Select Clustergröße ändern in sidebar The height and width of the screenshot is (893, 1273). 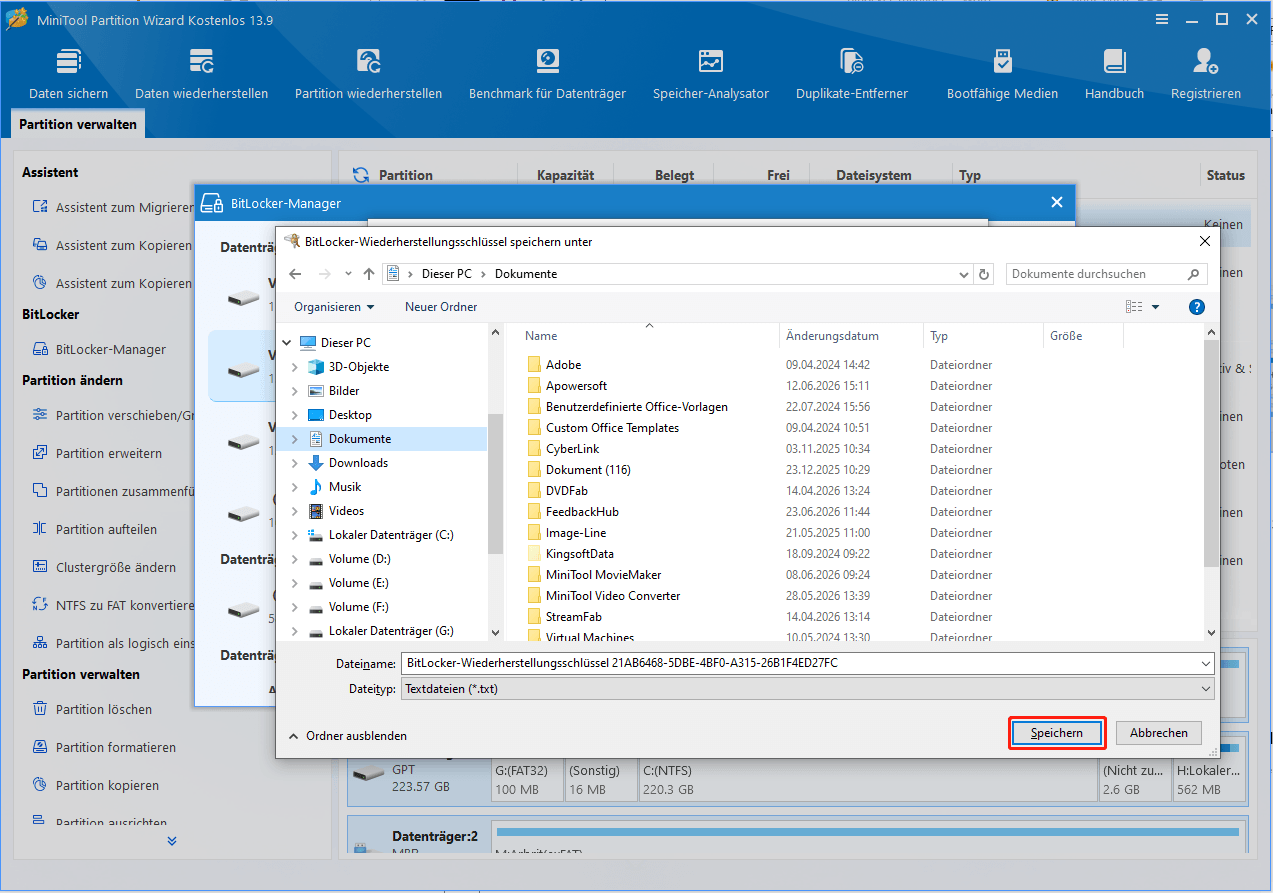115,567
